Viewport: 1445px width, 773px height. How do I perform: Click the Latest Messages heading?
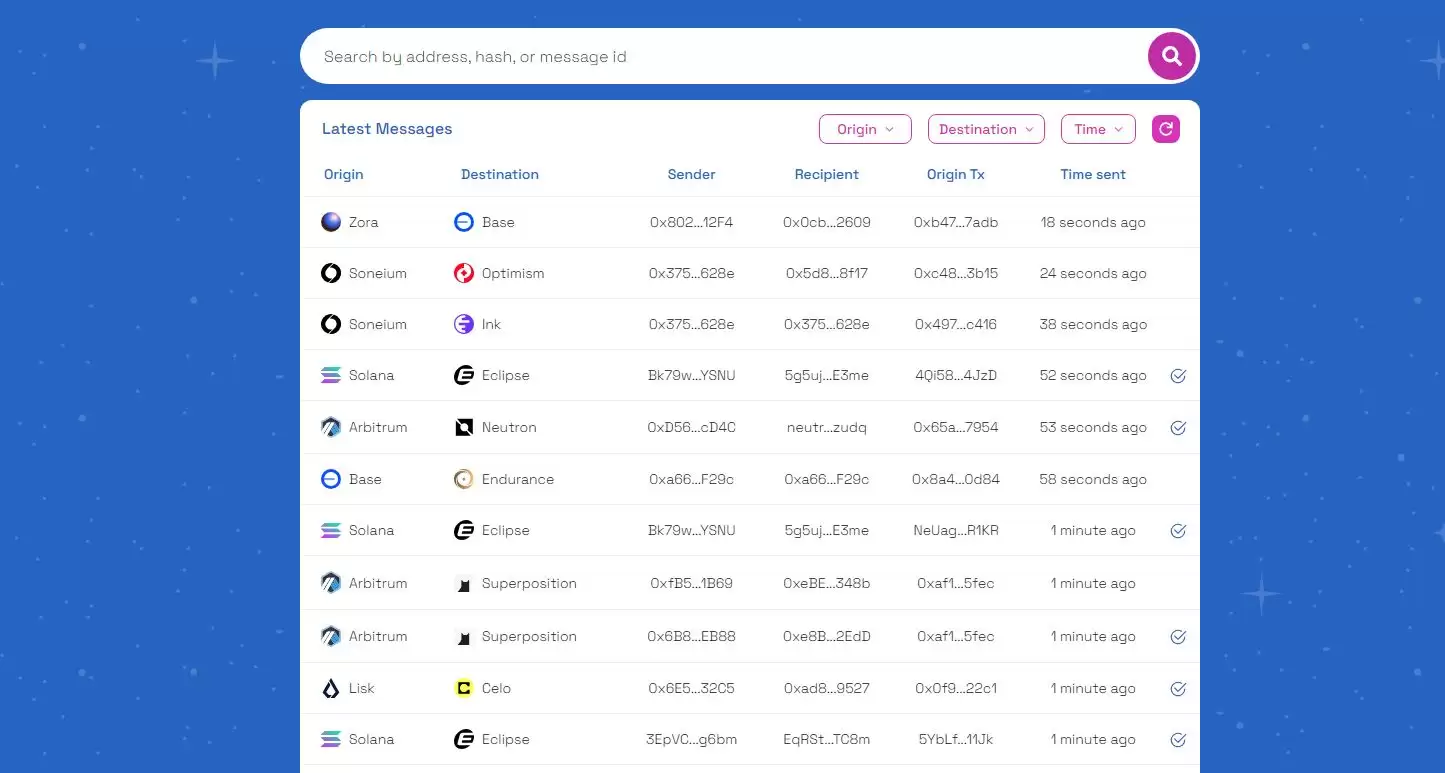tap(387, 129)
